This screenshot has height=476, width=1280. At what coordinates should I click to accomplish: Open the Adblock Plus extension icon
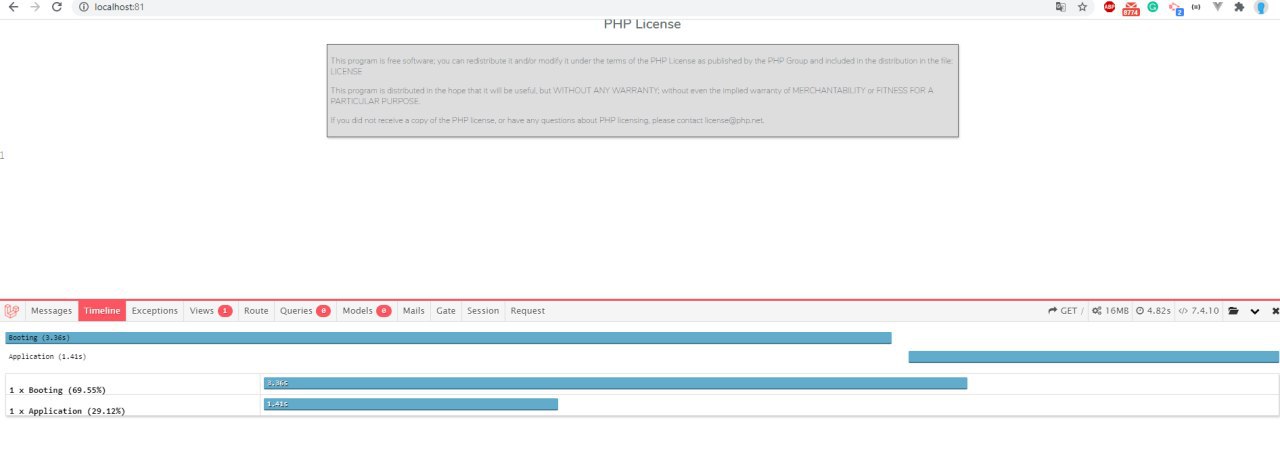click(1110, 7)
